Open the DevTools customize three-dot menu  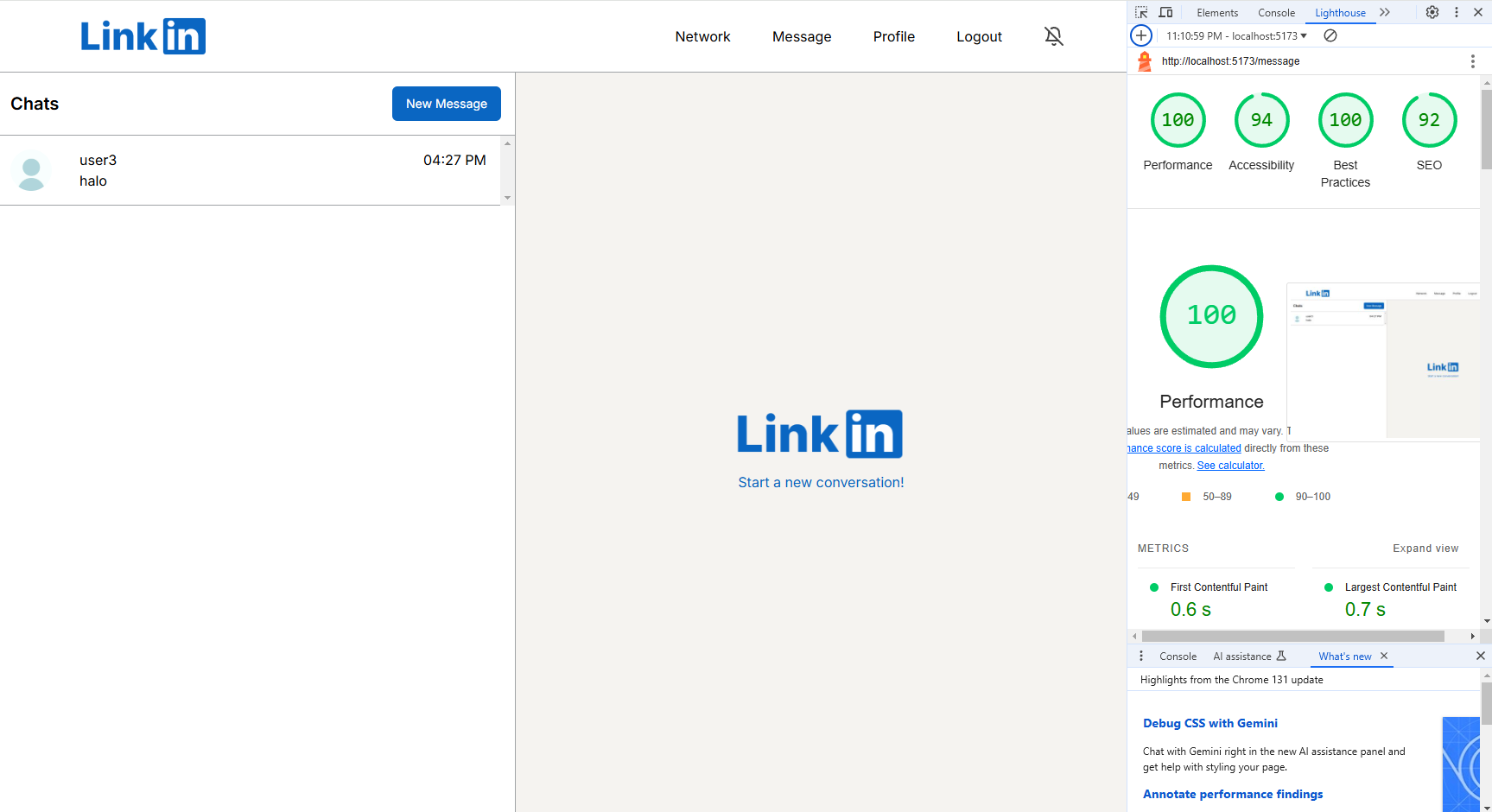click(1456, 12)
